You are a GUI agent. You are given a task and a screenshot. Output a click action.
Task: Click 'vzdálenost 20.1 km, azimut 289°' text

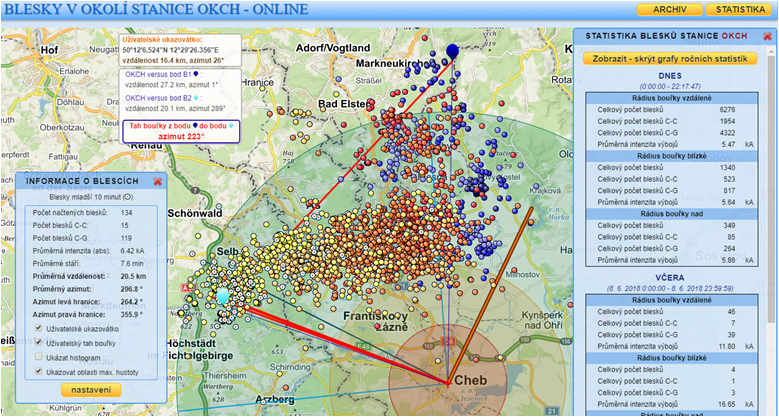click(175, 108)
